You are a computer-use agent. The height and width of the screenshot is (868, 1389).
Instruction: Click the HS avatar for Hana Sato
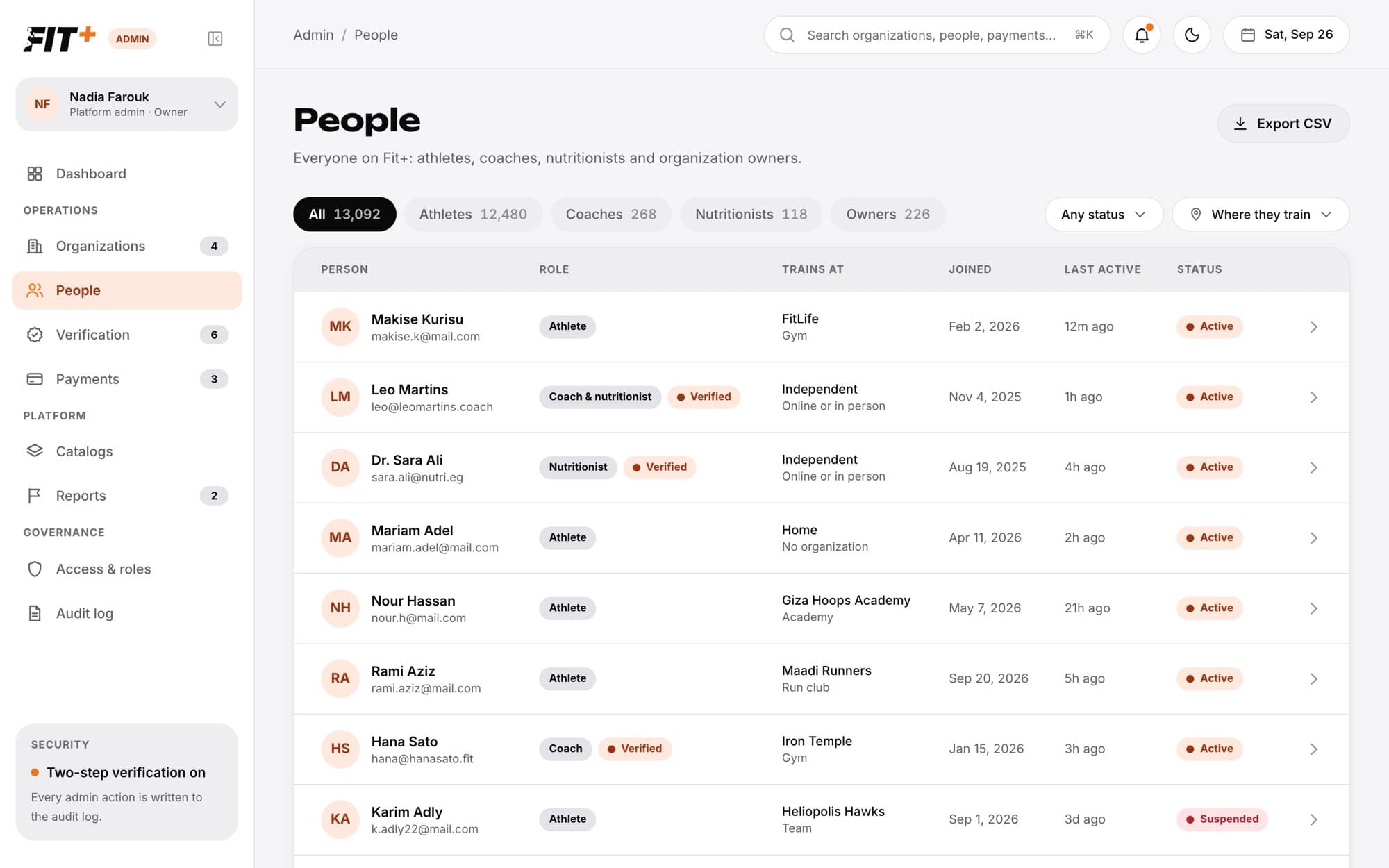click(x=340, y=749)
